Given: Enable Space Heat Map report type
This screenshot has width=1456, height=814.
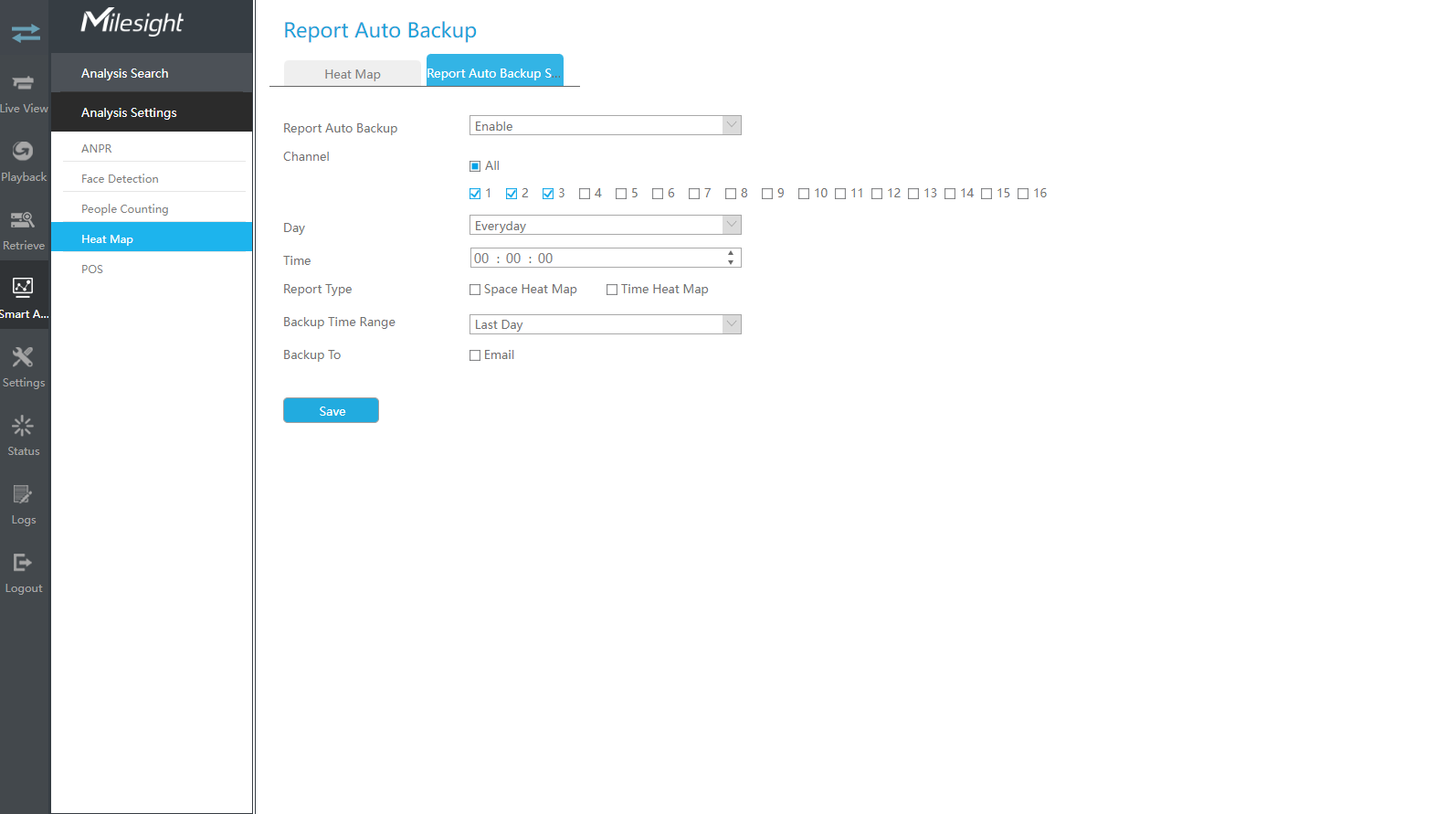Looking at the screenshot, I should 475,290.
